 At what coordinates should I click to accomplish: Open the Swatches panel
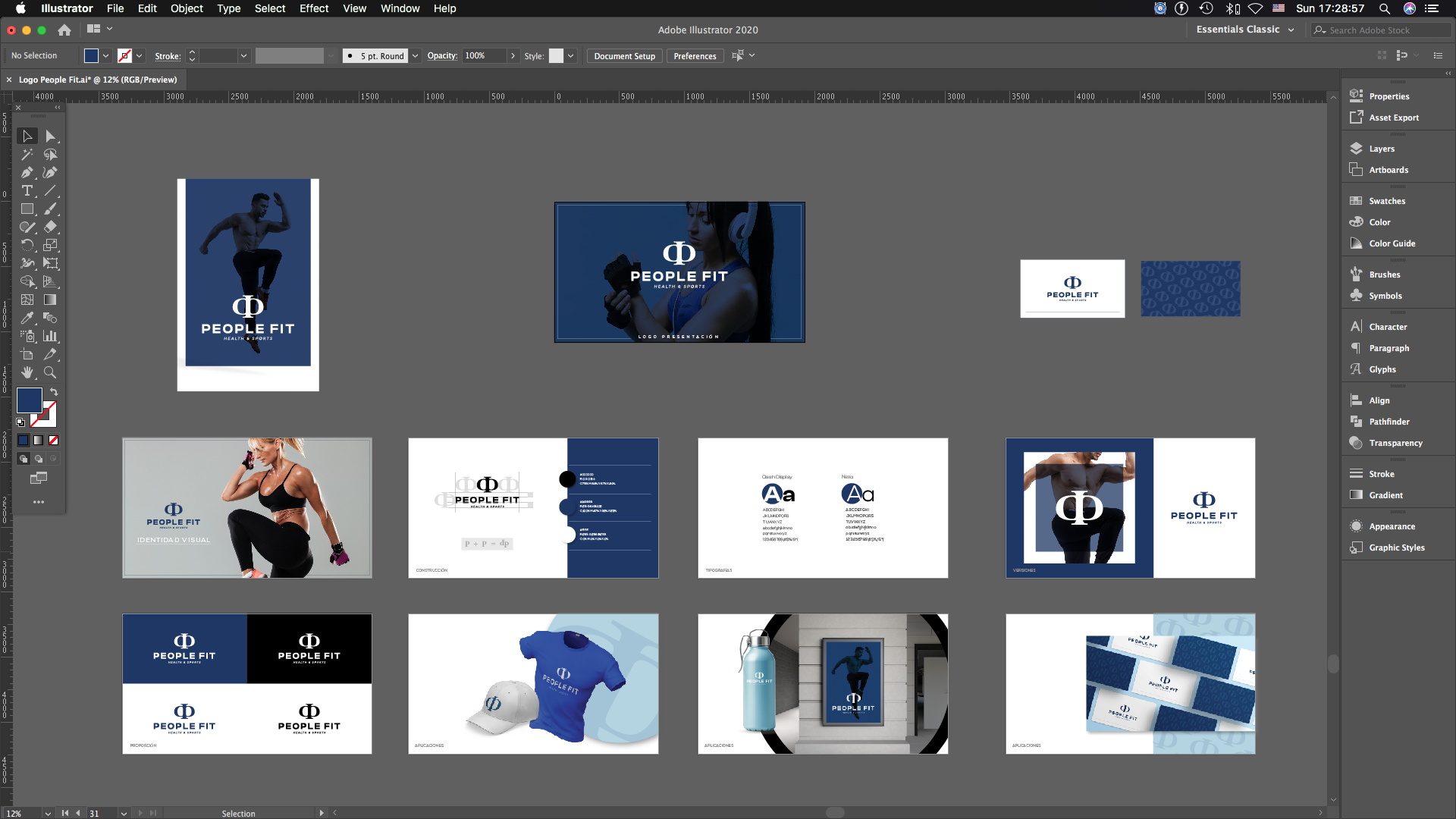coord(1386,201)
